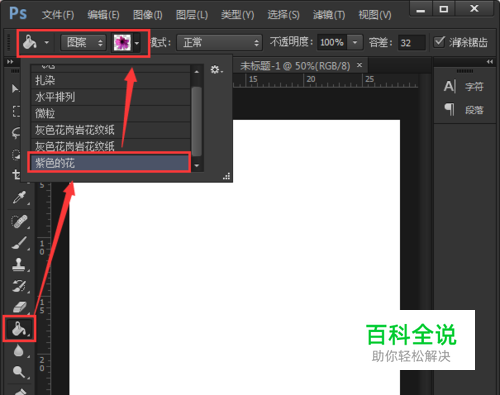Click the purple flower pattern swatch
This screenshot has width=500, height=395.
pos(122,43)
